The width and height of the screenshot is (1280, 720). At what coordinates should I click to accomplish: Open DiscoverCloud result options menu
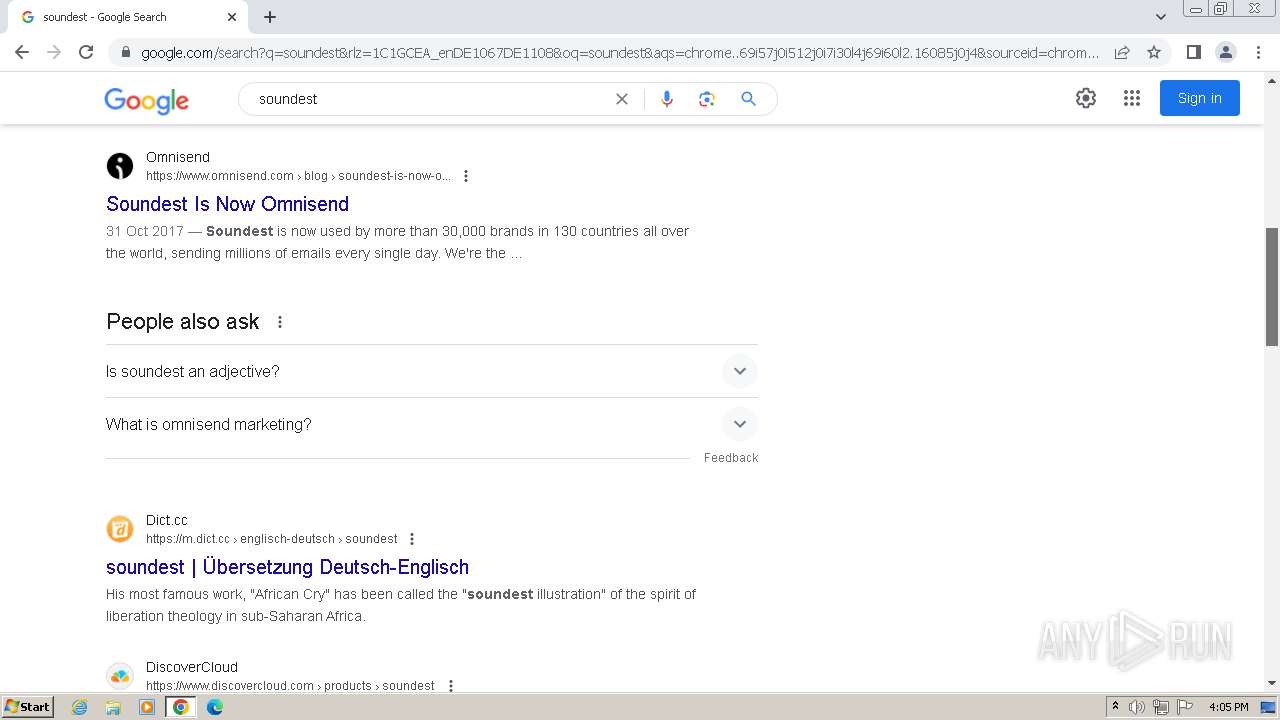(451, 686)
